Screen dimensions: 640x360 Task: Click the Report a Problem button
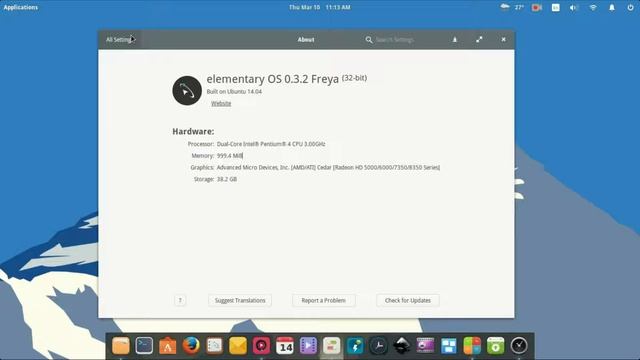(x=324, y=300)
